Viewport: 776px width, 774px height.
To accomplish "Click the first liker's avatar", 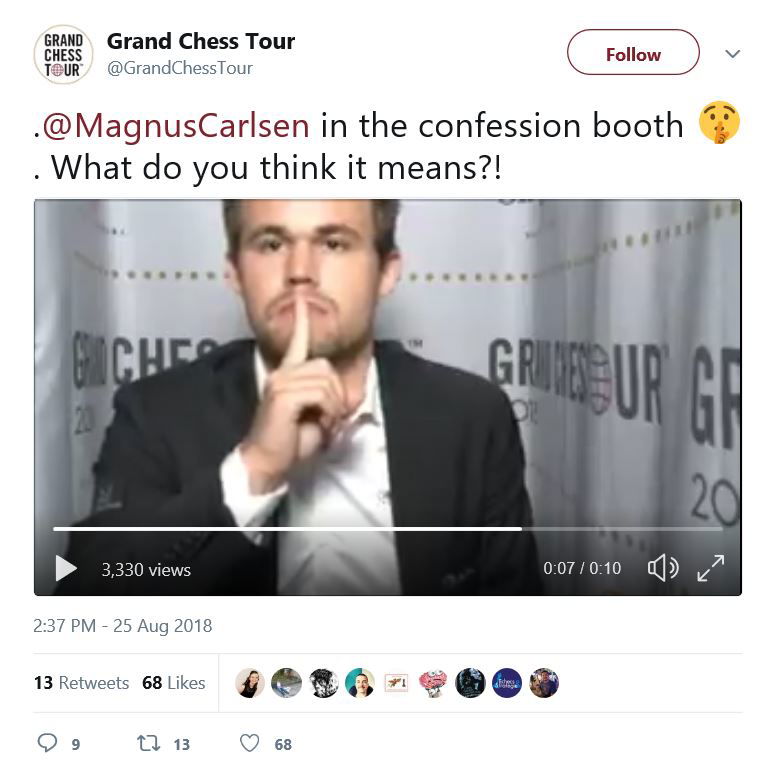I will pyautogui.click(x=250, y=683).
